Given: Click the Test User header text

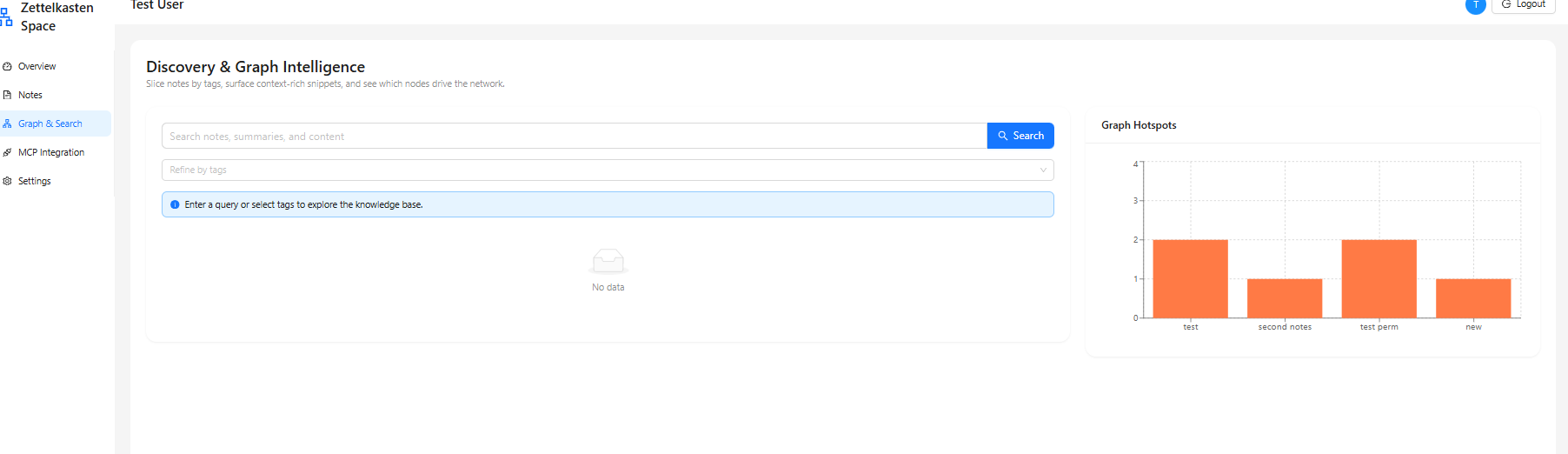Looking at the screenshot, I should click(157, 5).
